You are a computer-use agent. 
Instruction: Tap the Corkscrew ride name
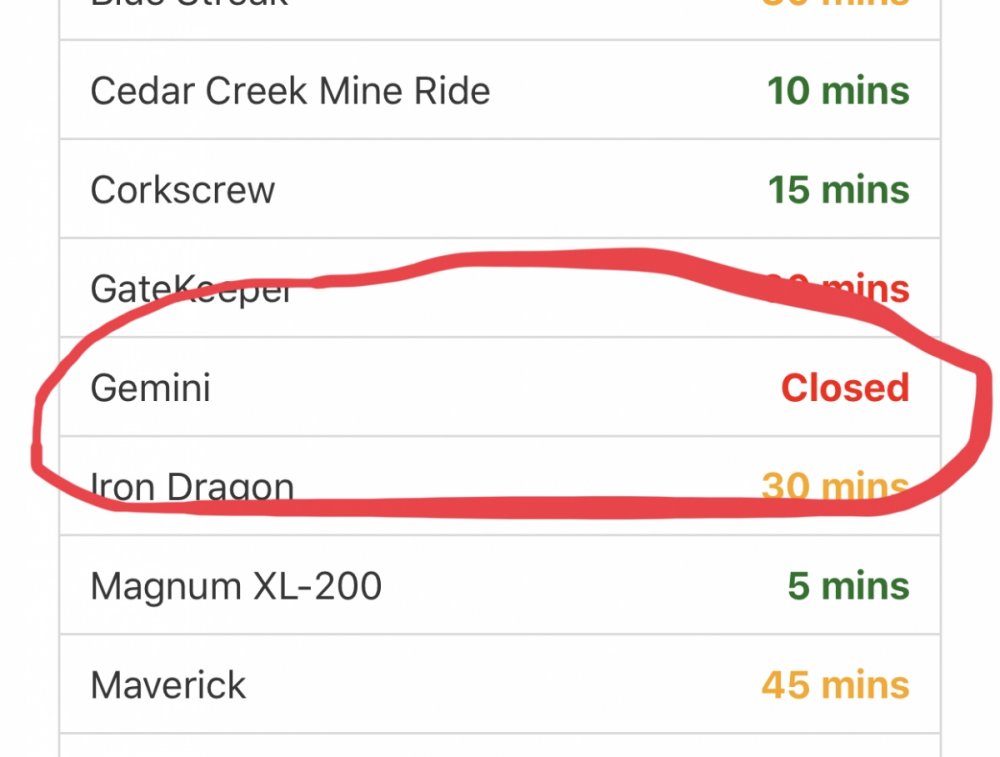(182, 190)
